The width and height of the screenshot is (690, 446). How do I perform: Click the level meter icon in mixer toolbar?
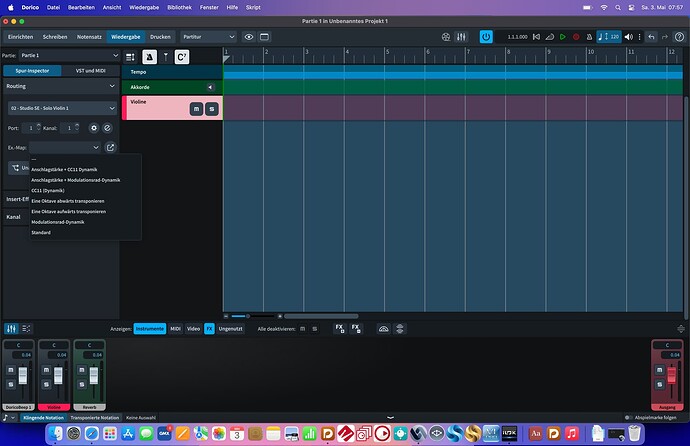[x=384, y=329]
